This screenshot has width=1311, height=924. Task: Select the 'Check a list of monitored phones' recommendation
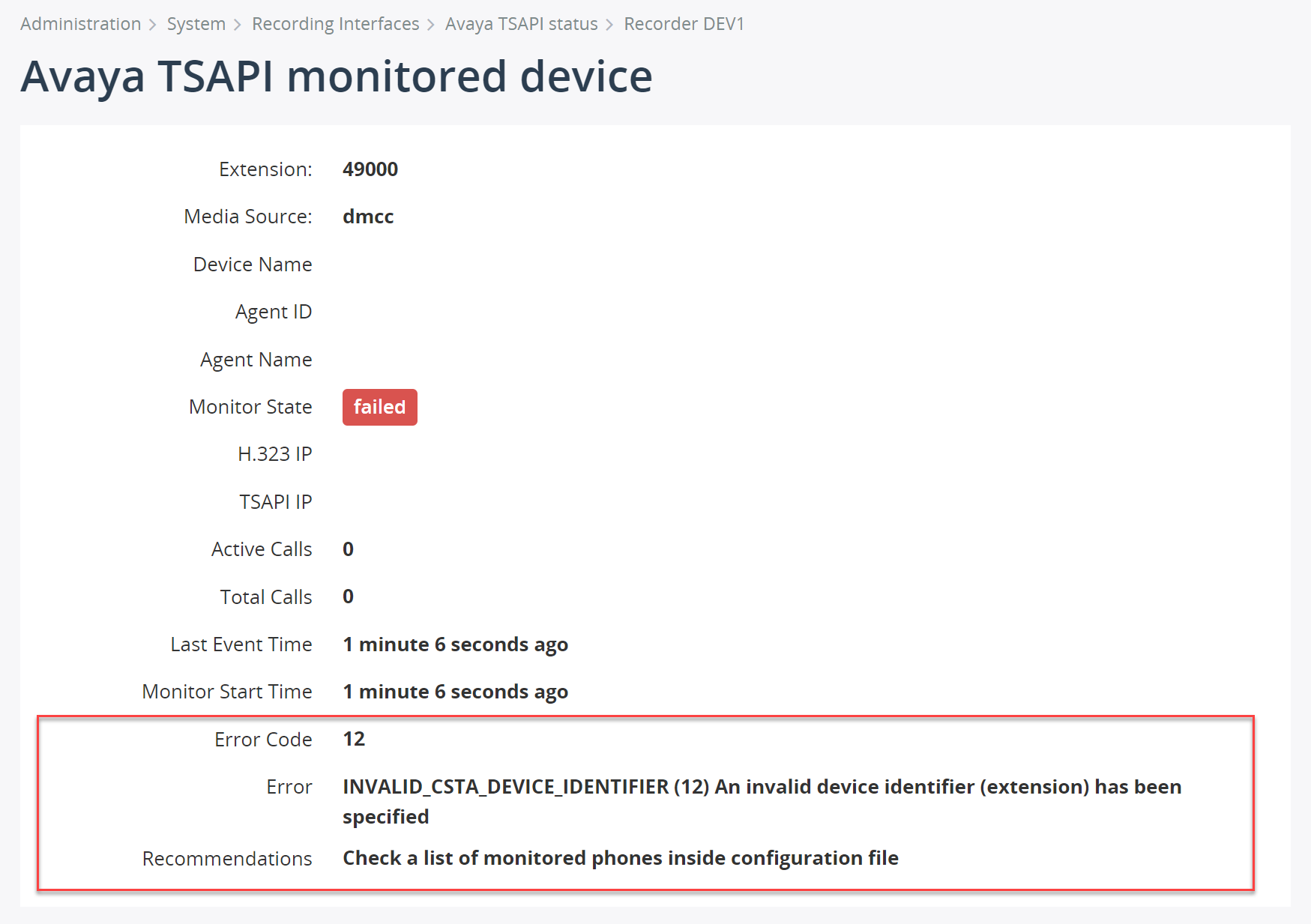pyautogui.click(x=621, y=858)
